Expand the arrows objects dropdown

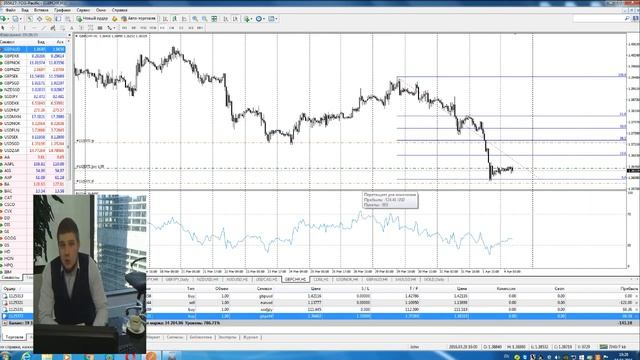pyautogui.click(x=114, y=28)
